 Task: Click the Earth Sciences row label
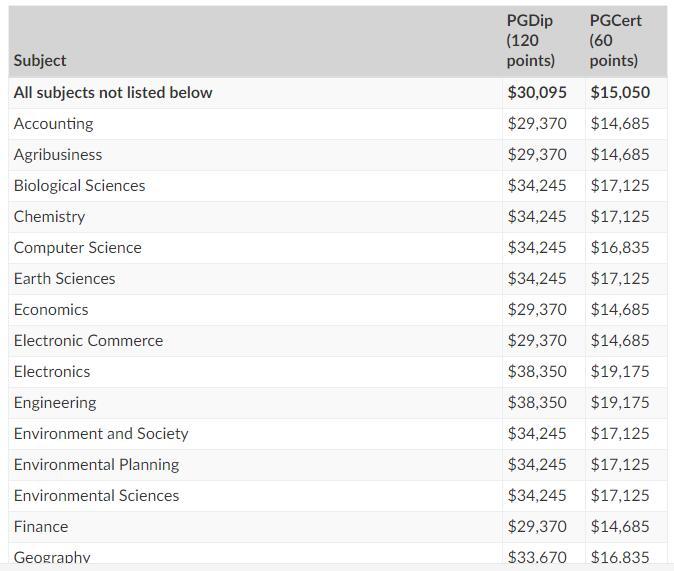(64, 279)
